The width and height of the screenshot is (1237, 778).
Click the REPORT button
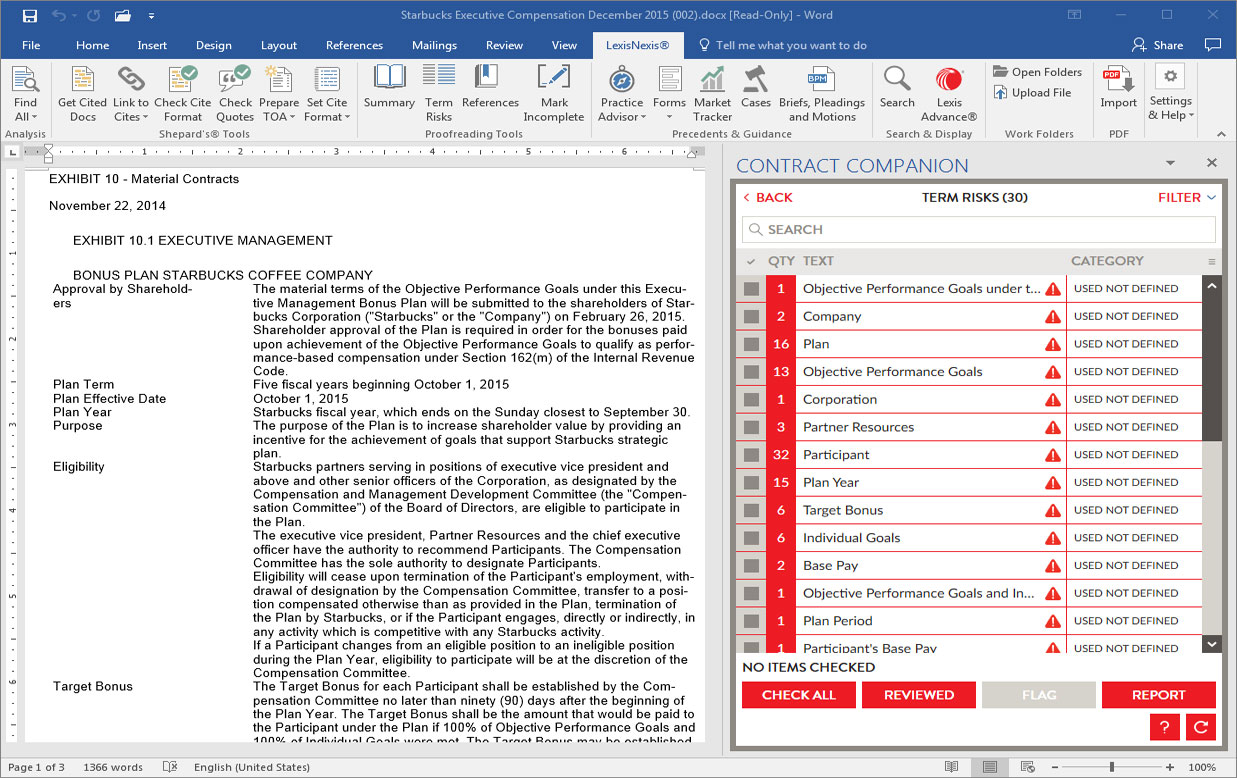(x=1159, y=695)
